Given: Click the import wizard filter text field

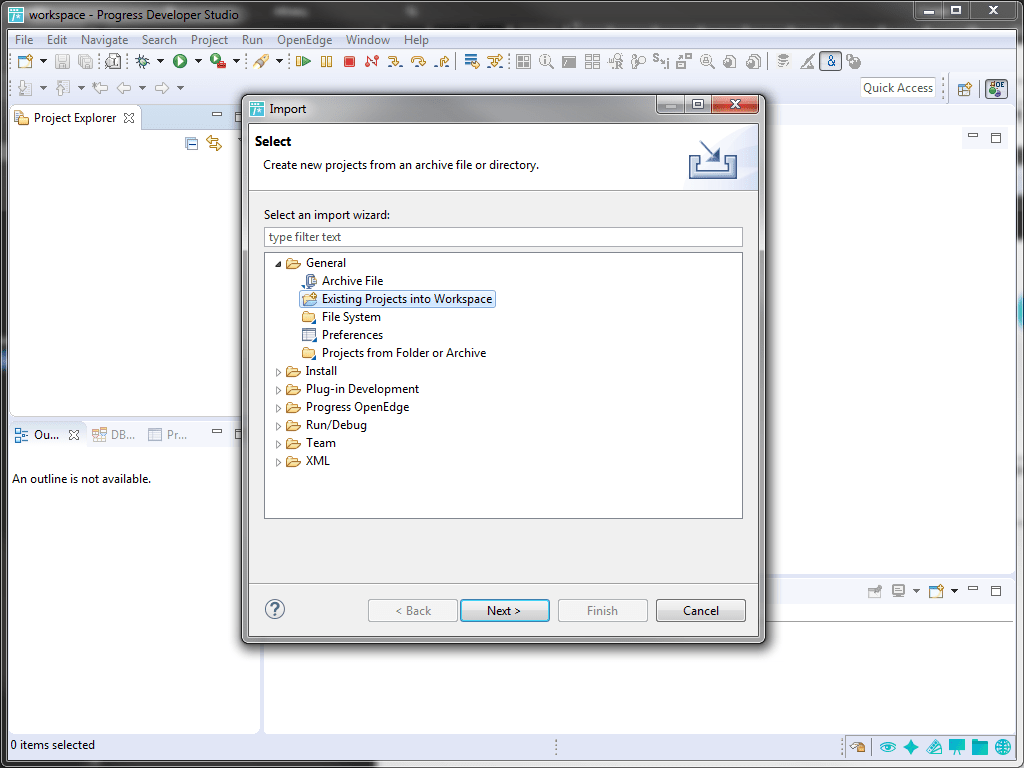Looking at the screenshot, I should pyautogui.click(x=503, y=237).
